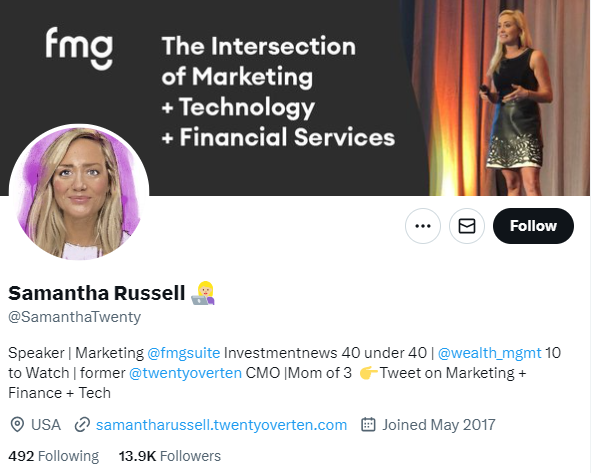The image size is (599, 473).
Task: Click the envelope message icon
Action: click(466, 226)
